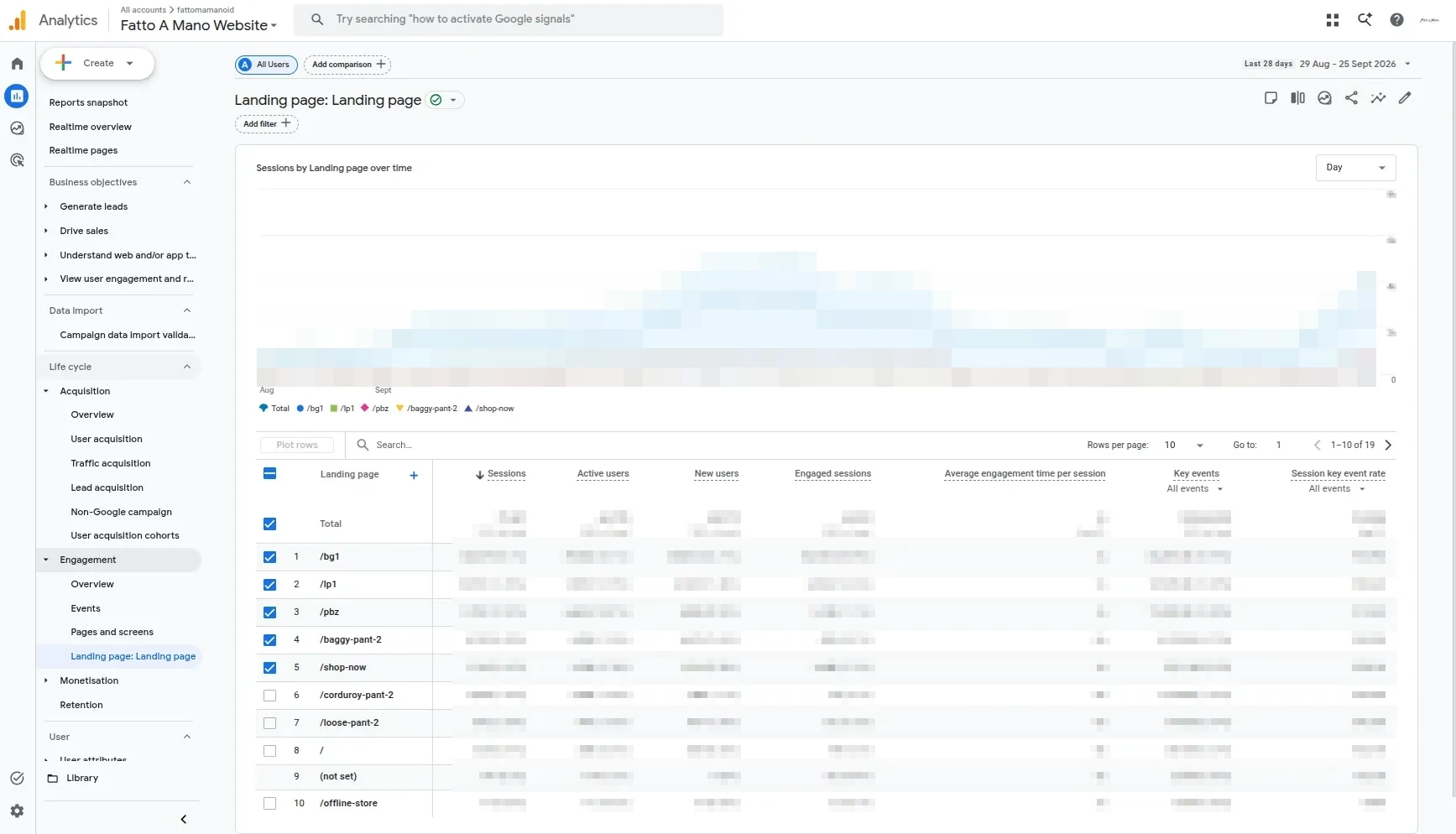Click the account avatar in top right
This screenshot has width=1456, height=834.
click(x=1429, y=20)
